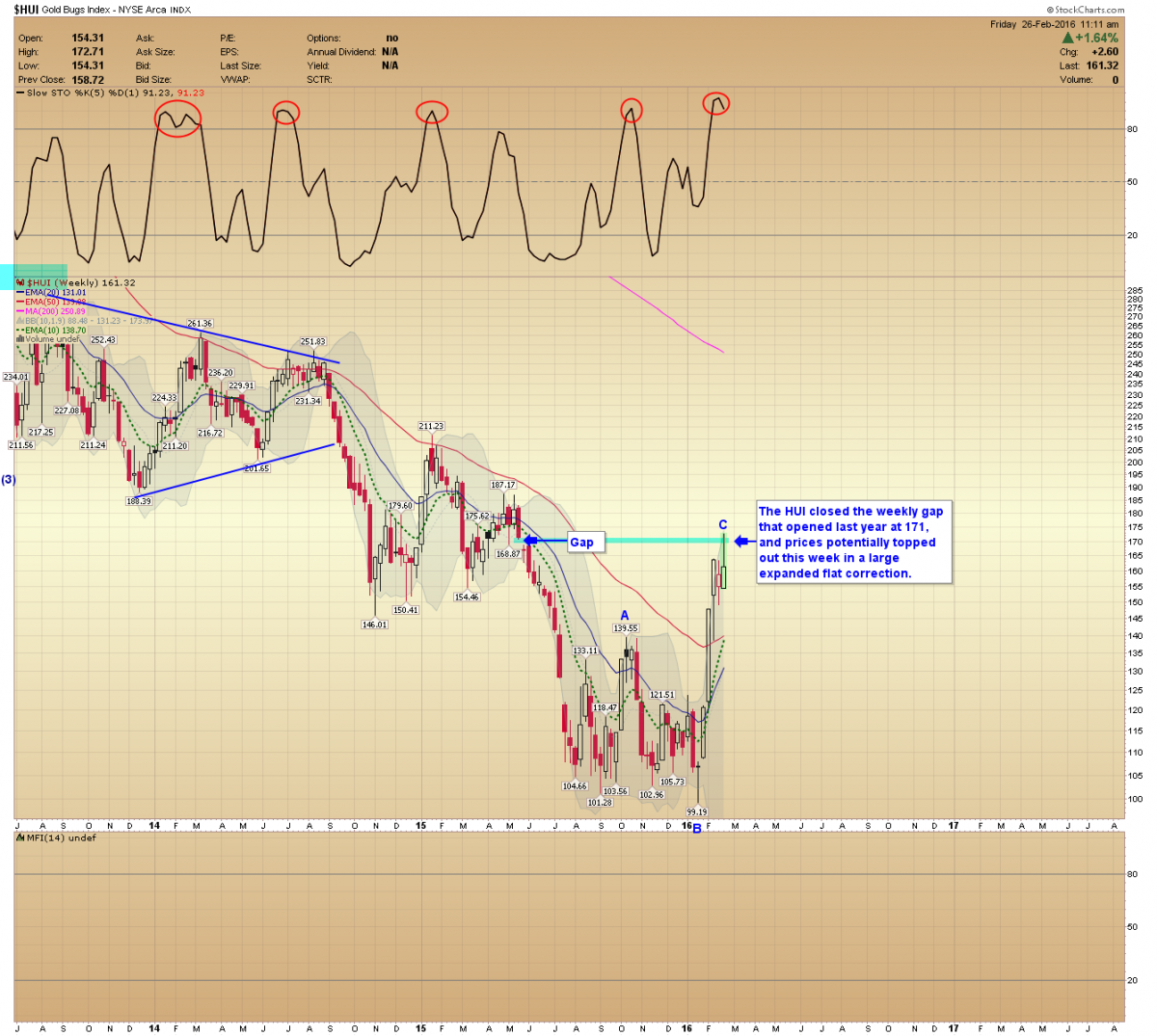Click the 99.19 low price label
This screenshot has height=1036, width=1157.
pyautogui.click(x=697, y=812)
